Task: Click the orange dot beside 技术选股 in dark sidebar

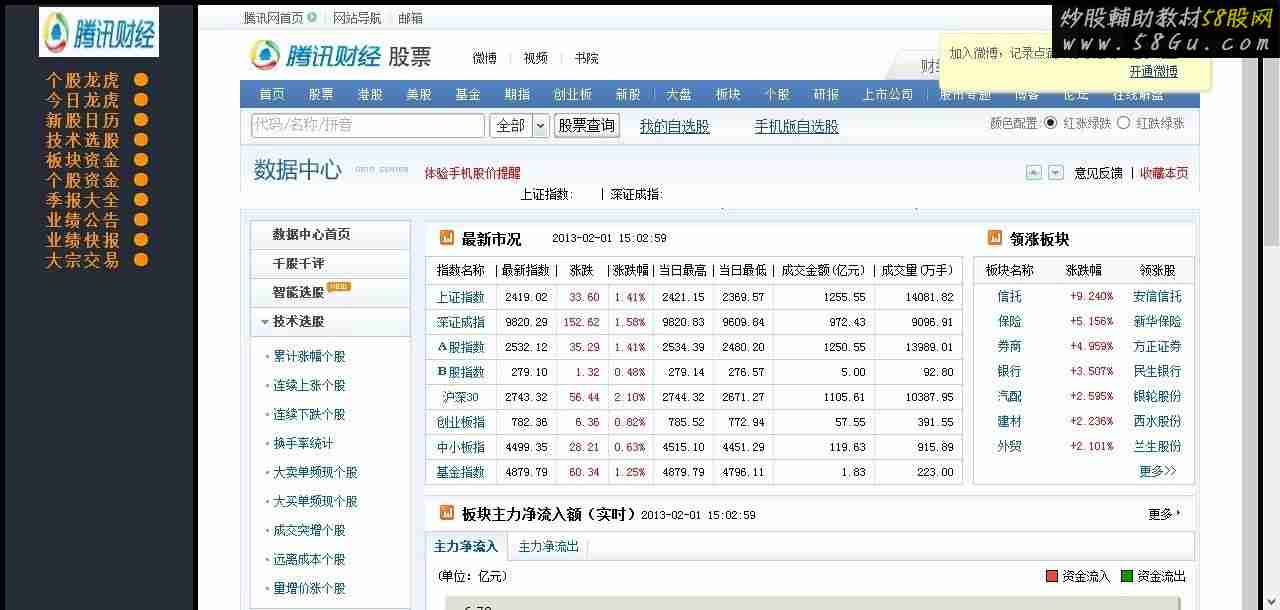Action: click(141, 140)
